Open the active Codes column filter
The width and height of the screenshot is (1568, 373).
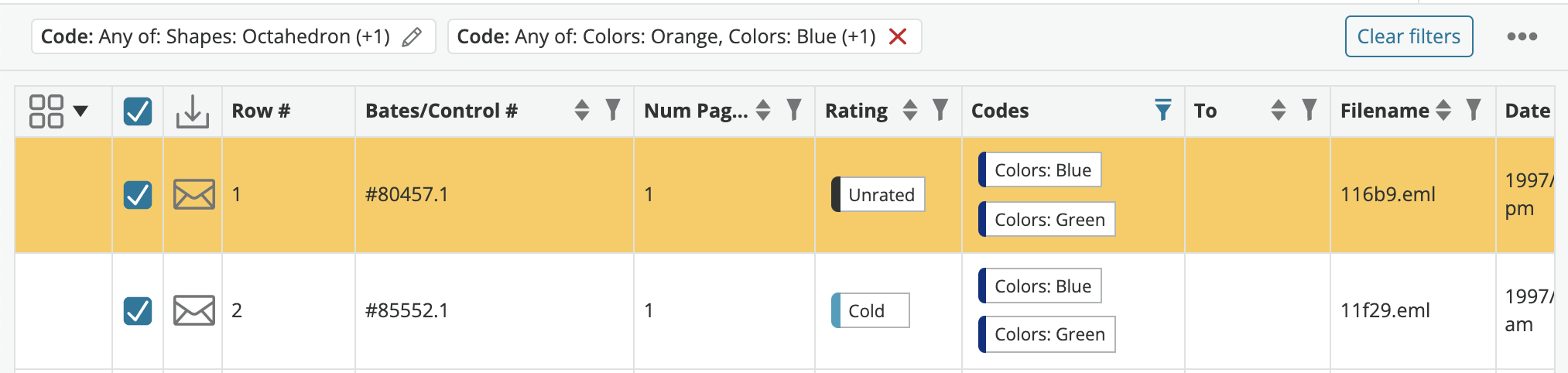pyautogui.click(x=1162, y=111)
